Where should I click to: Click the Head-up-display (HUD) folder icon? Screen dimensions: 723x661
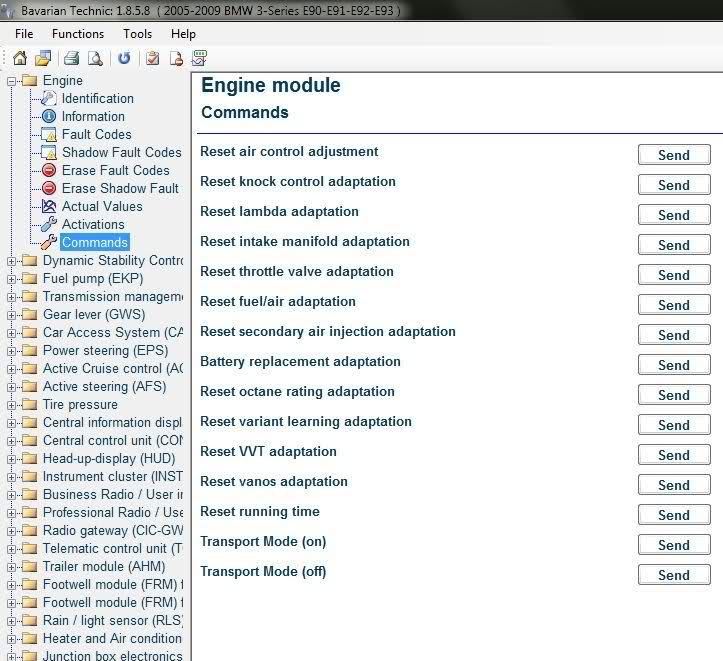(30, 458)
